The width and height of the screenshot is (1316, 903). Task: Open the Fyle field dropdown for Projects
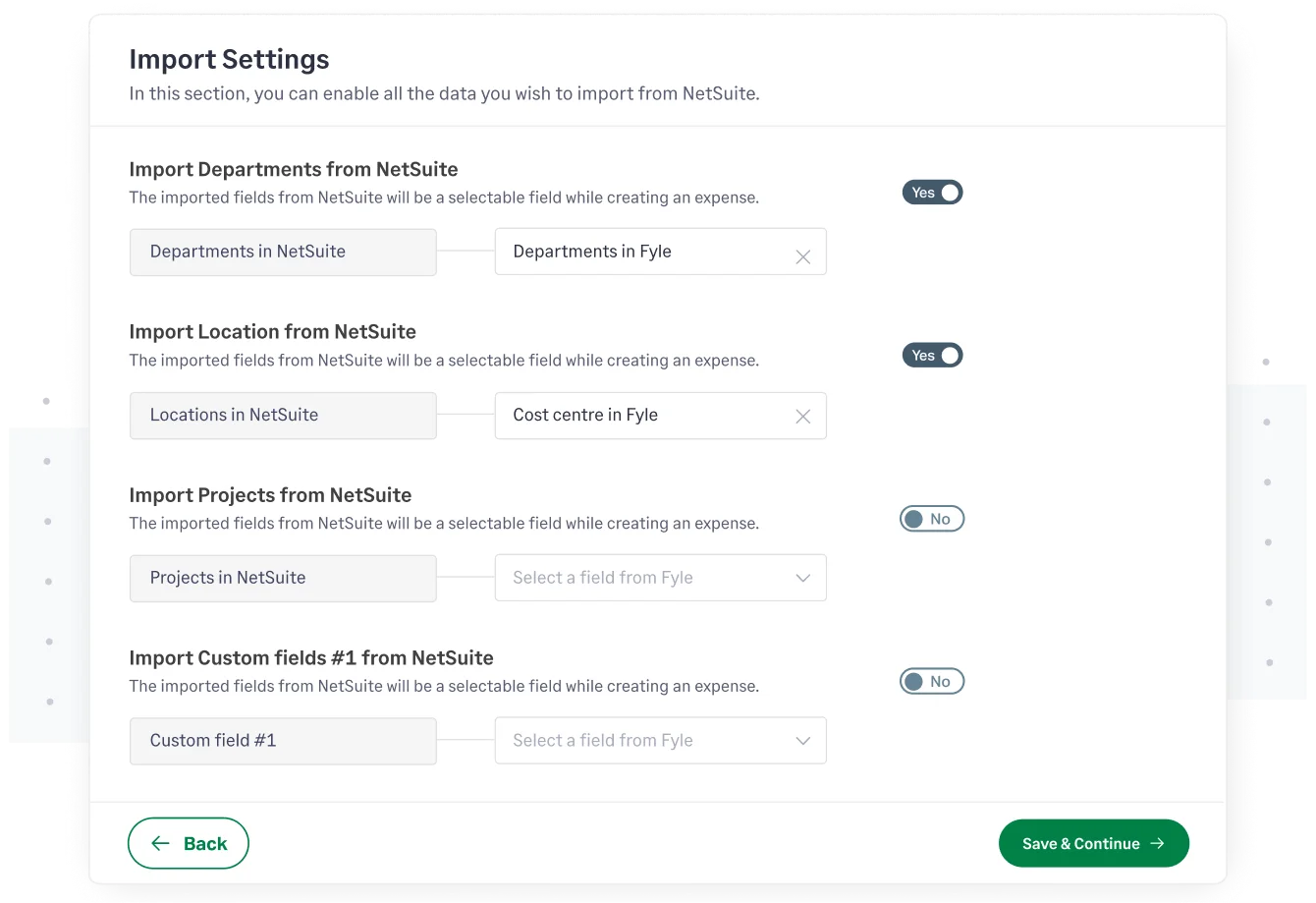coord(661,578)
